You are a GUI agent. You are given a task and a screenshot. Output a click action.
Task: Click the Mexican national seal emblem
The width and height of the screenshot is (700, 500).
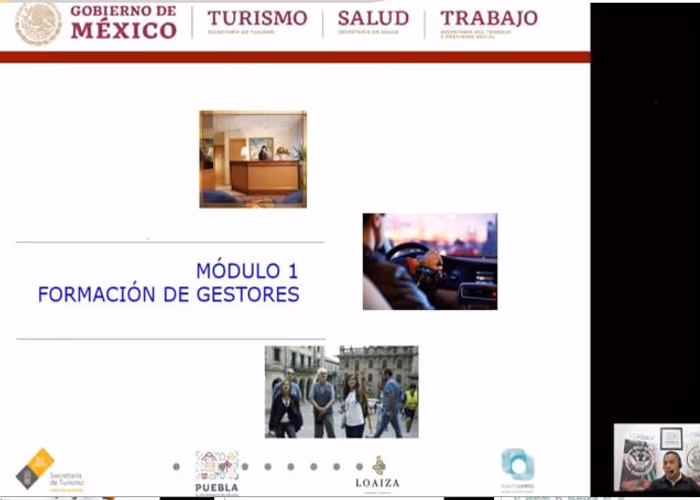click(38, 23)
